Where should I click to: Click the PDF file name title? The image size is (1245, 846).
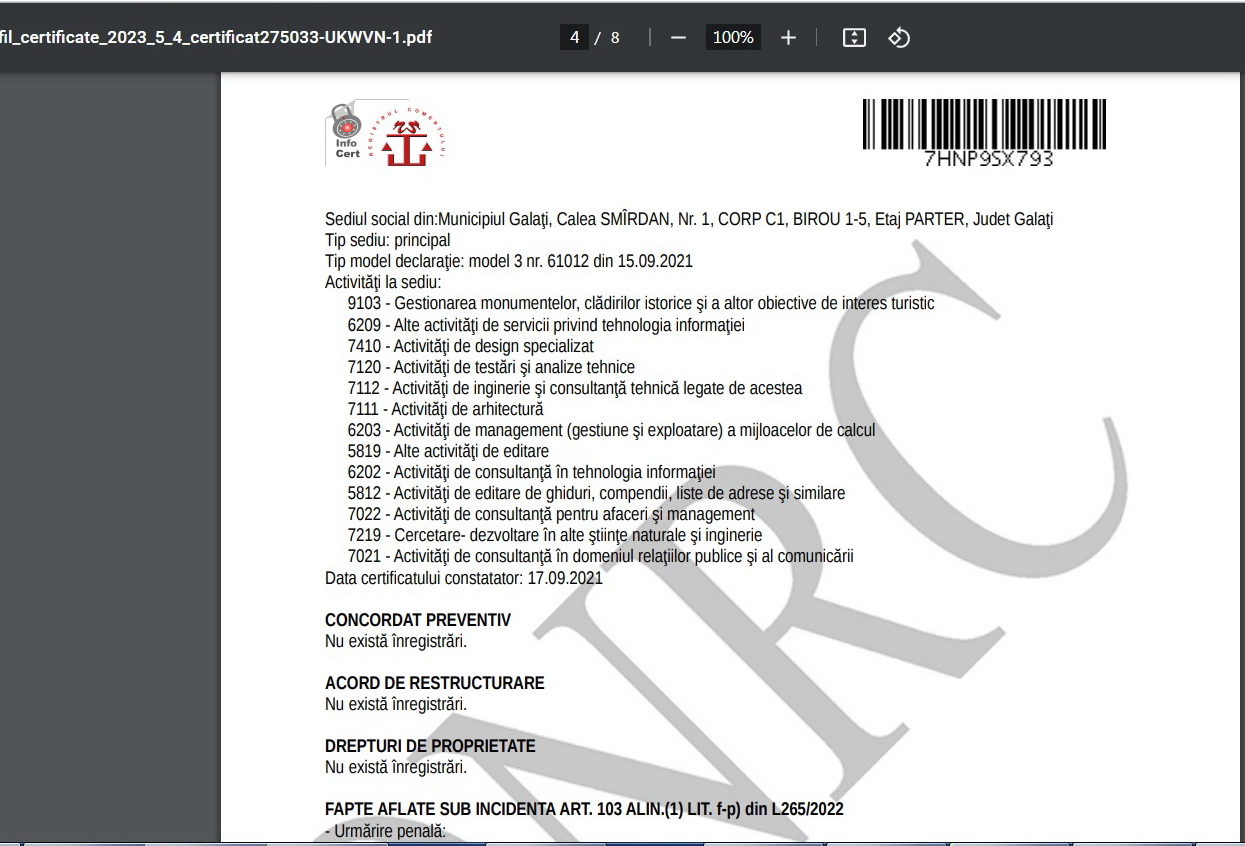[x=217, y=38]
